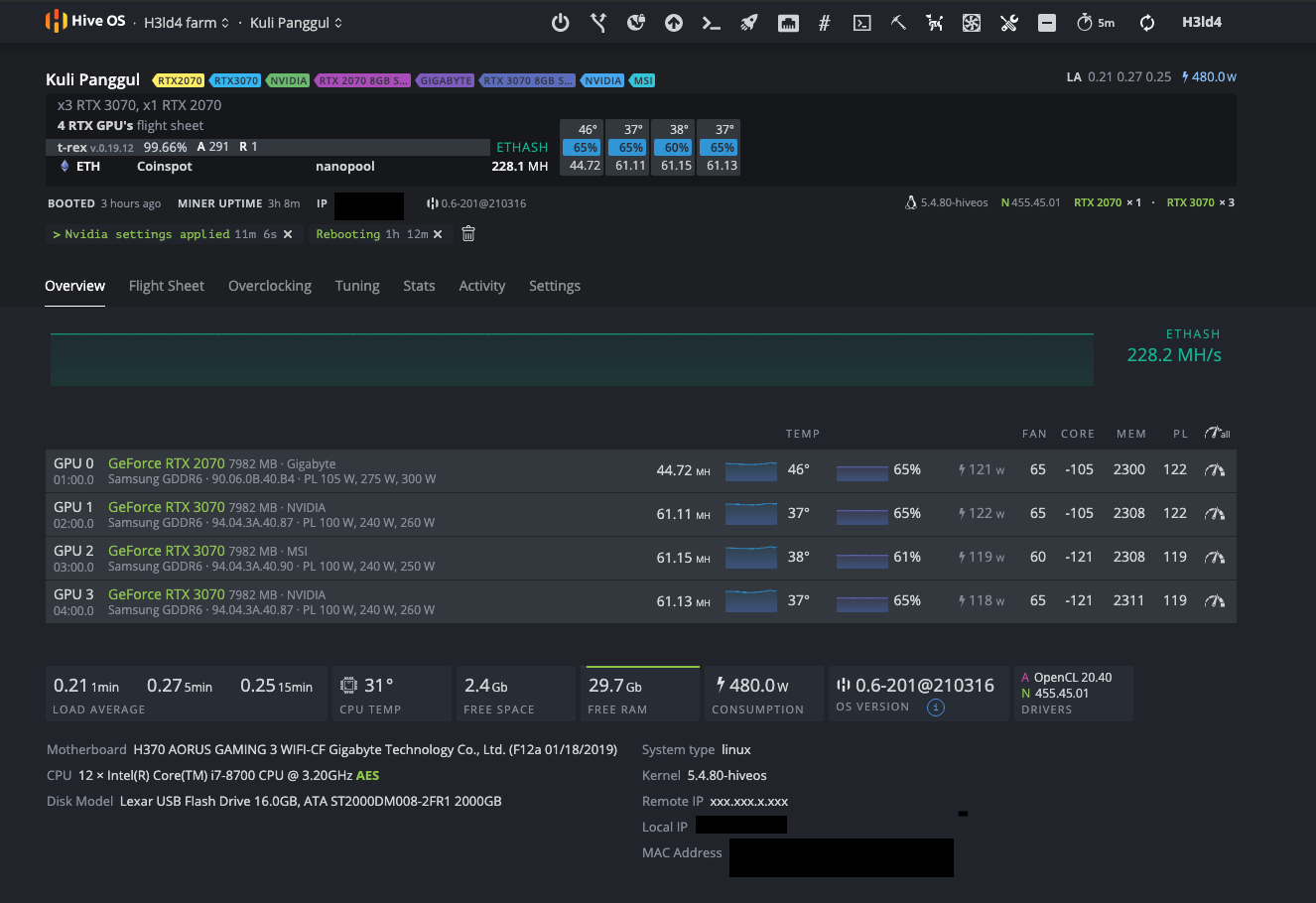Switch to the Activity tab
Viewport: 1316px width, 903px height.
tap(482, 286)
